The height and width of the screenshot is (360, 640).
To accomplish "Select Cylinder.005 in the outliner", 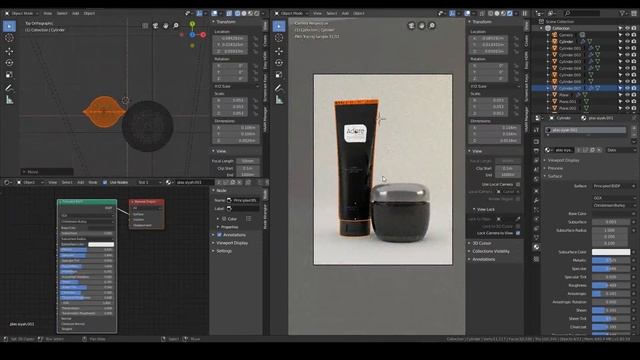I will tap(569, 75).
